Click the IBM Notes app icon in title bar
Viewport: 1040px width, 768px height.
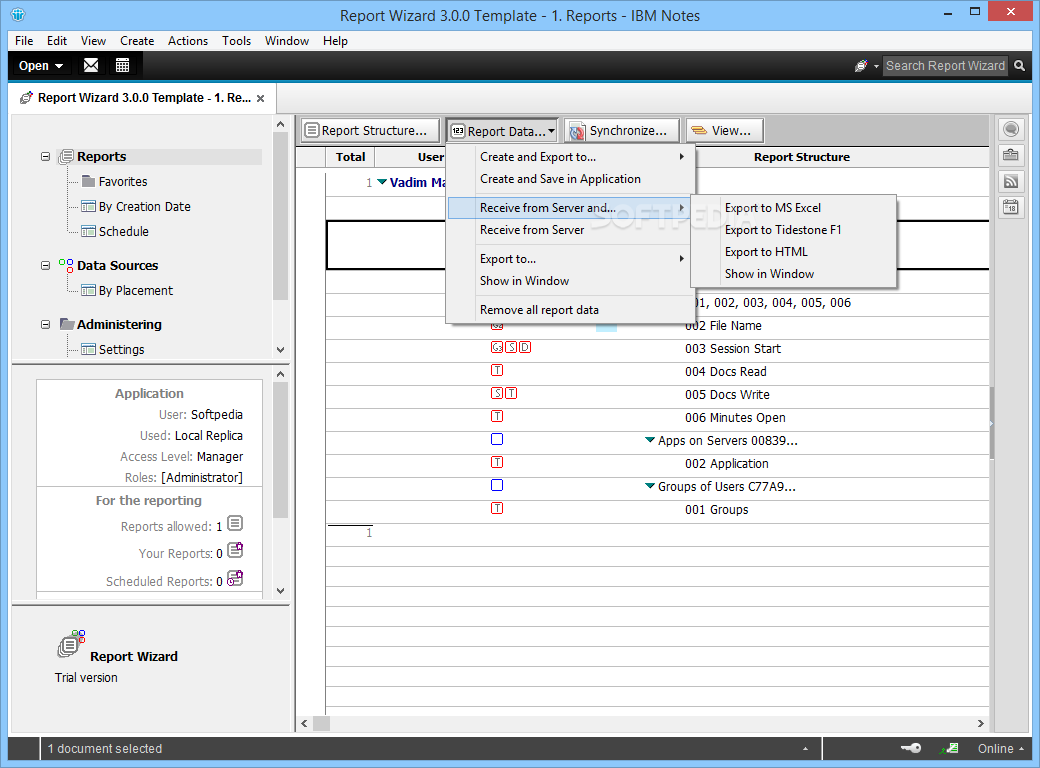(x=18, y=15)
